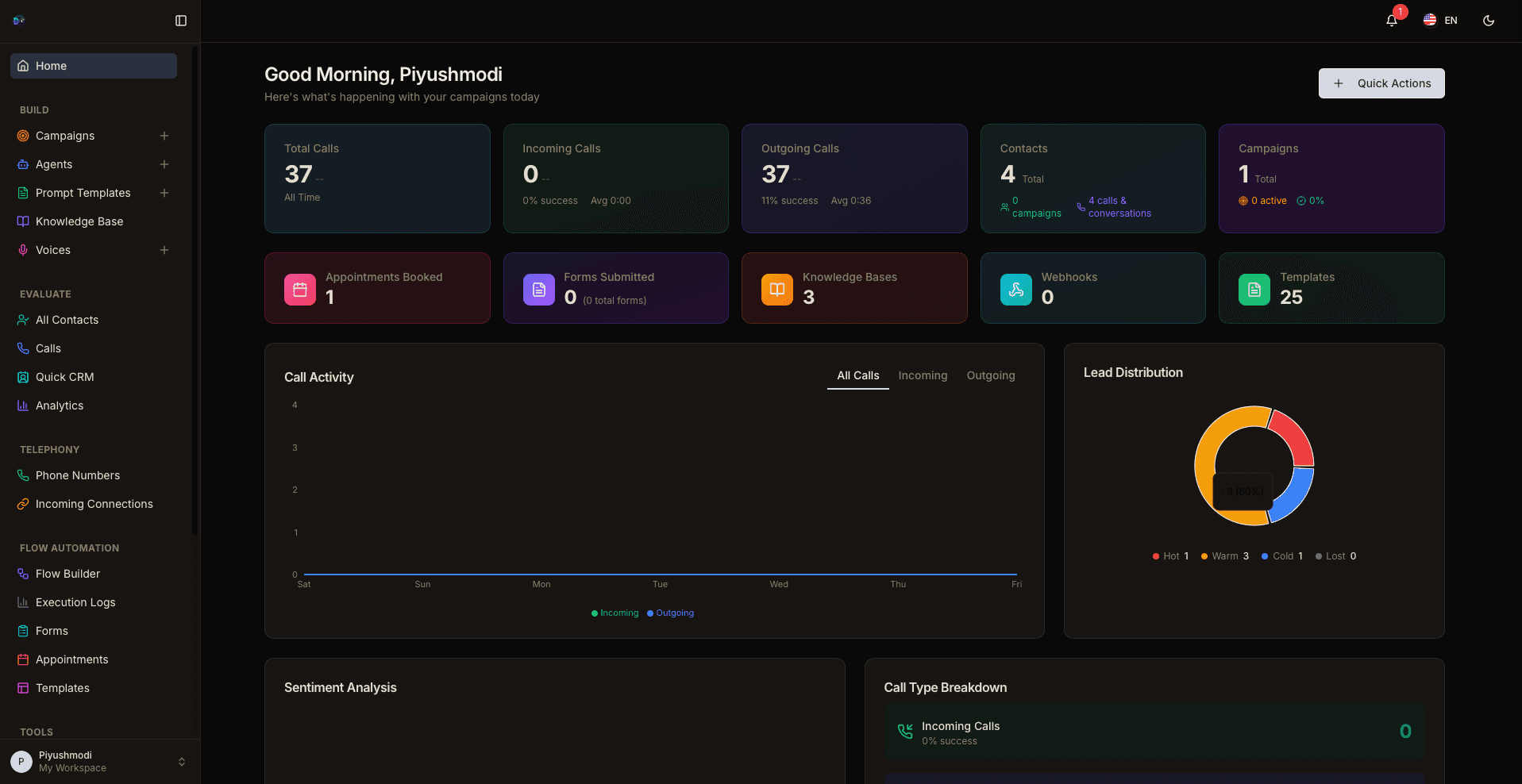Select the Agents icon in Build section
This screenshot has width=1522, height=784.
22,164
